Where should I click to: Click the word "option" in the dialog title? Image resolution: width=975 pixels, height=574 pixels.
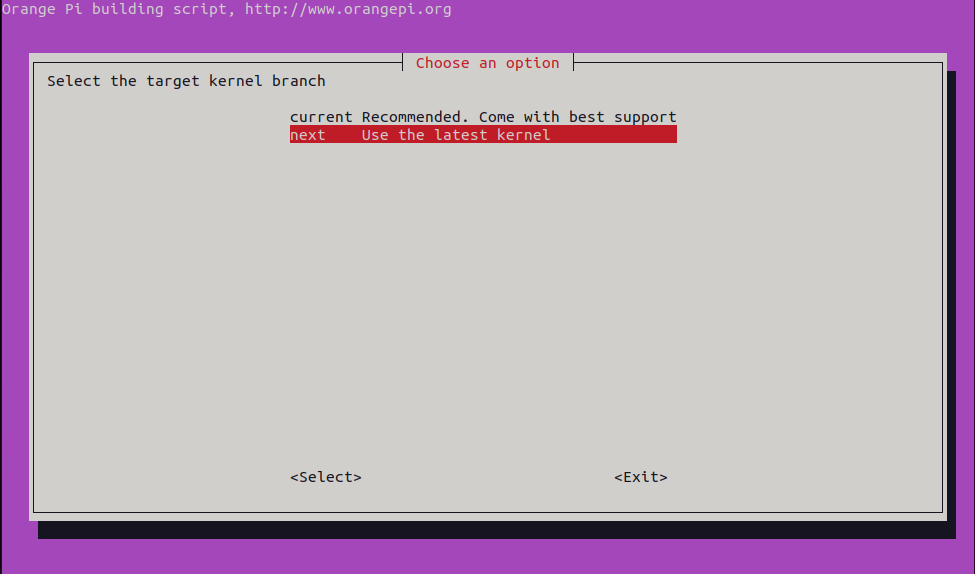(x=532, y=63)
